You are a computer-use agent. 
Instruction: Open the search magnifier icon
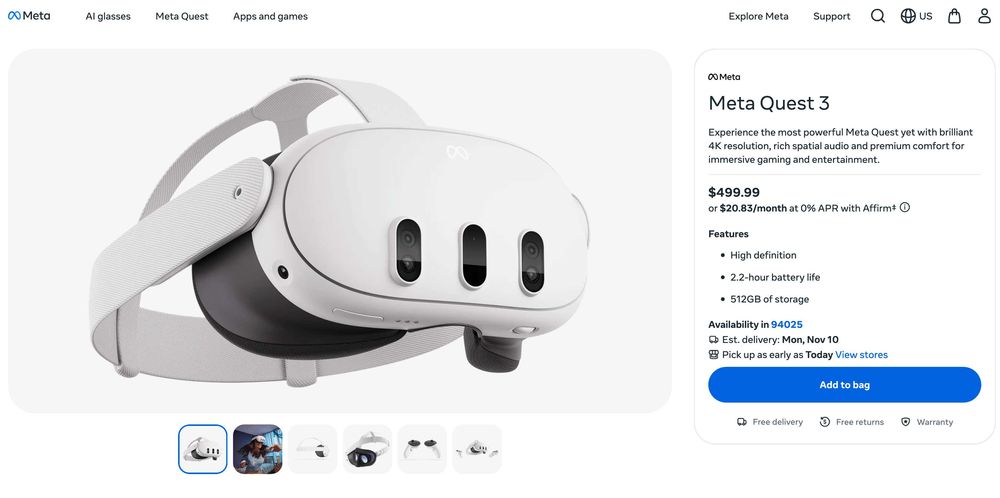coord(878,16)
